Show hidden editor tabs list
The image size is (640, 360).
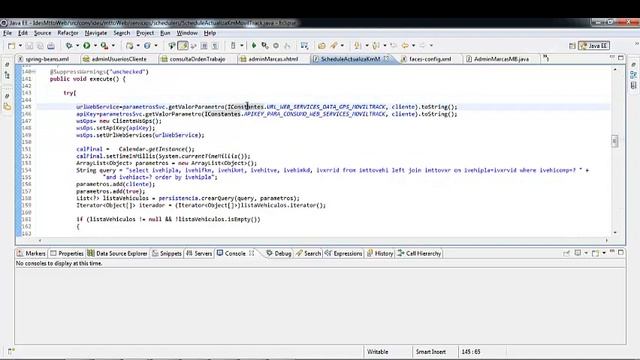(x=546, y=59)
